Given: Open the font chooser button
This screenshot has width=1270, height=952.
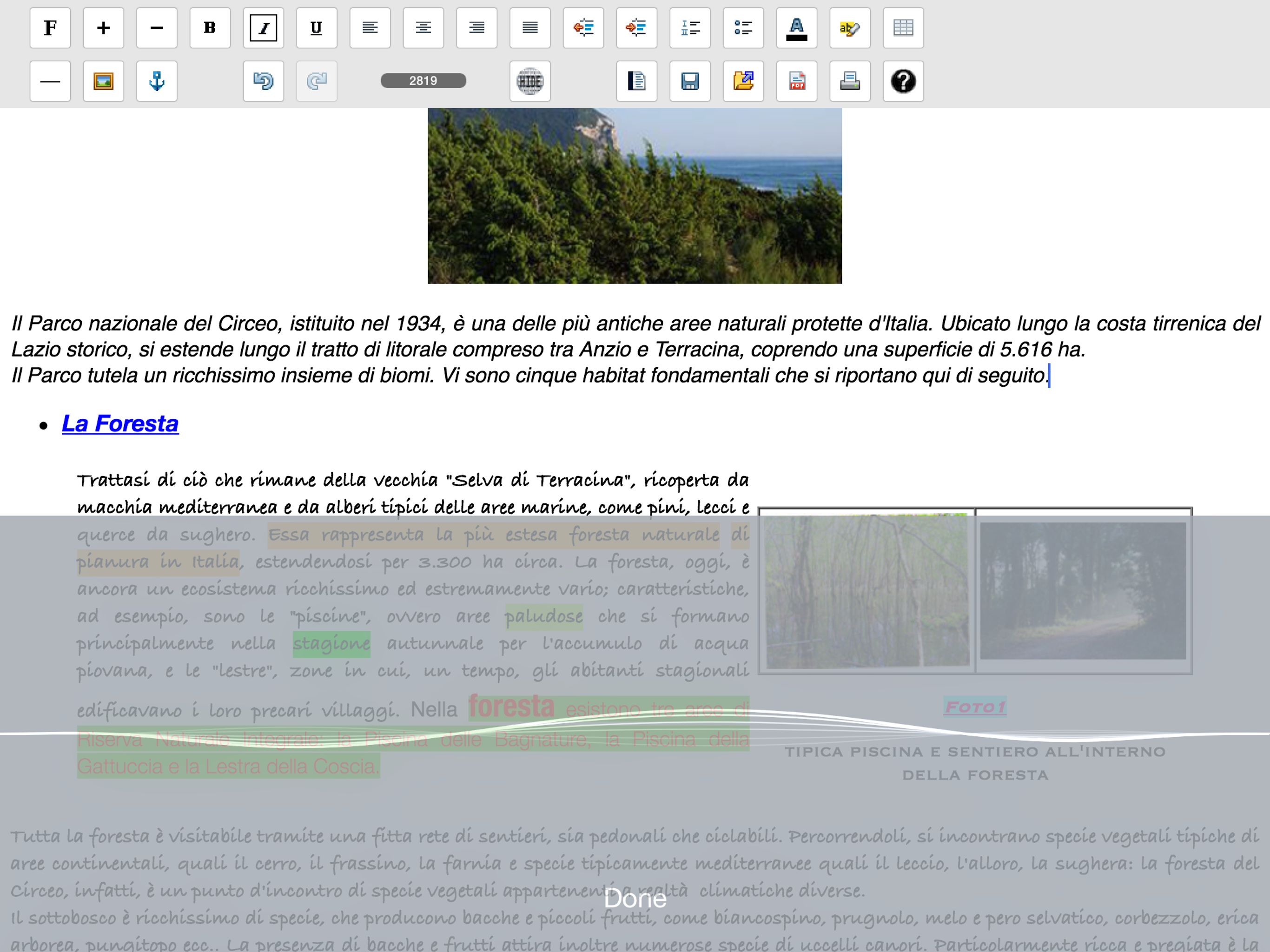Looking at the screenshot, I should click(51, 27).
